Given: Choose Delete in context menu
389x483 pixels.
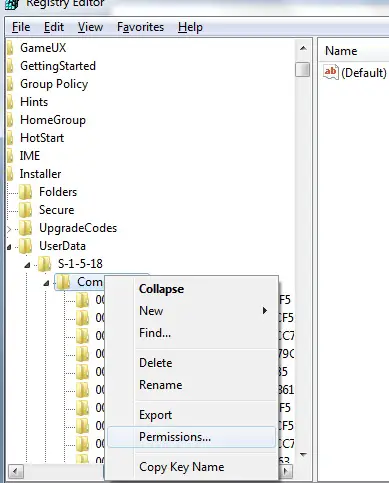Looking at the screenshot, I should click(x=191, y=363).
